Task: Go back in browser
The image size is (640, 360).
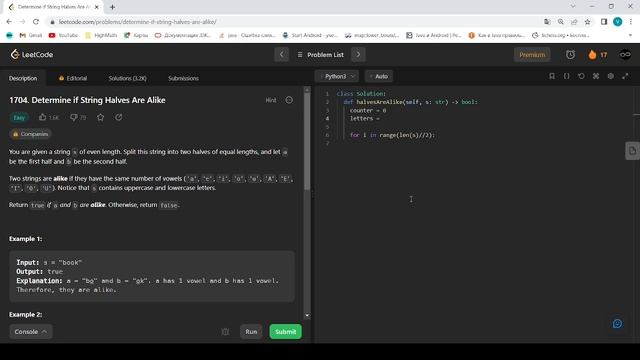Action: (9, 22)
